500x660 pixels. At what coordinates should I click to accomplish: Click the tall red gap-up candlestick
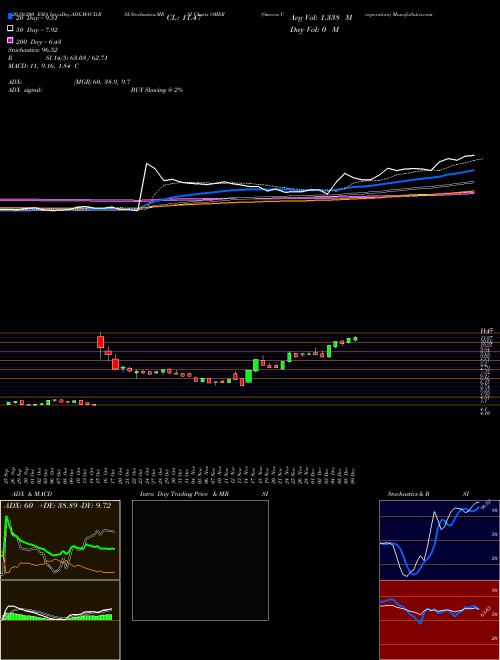coord(100,342)
